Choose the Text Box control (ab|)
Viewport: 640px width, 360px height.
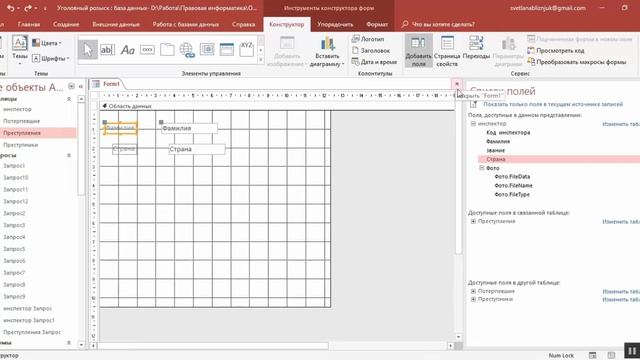coord(107,50)
